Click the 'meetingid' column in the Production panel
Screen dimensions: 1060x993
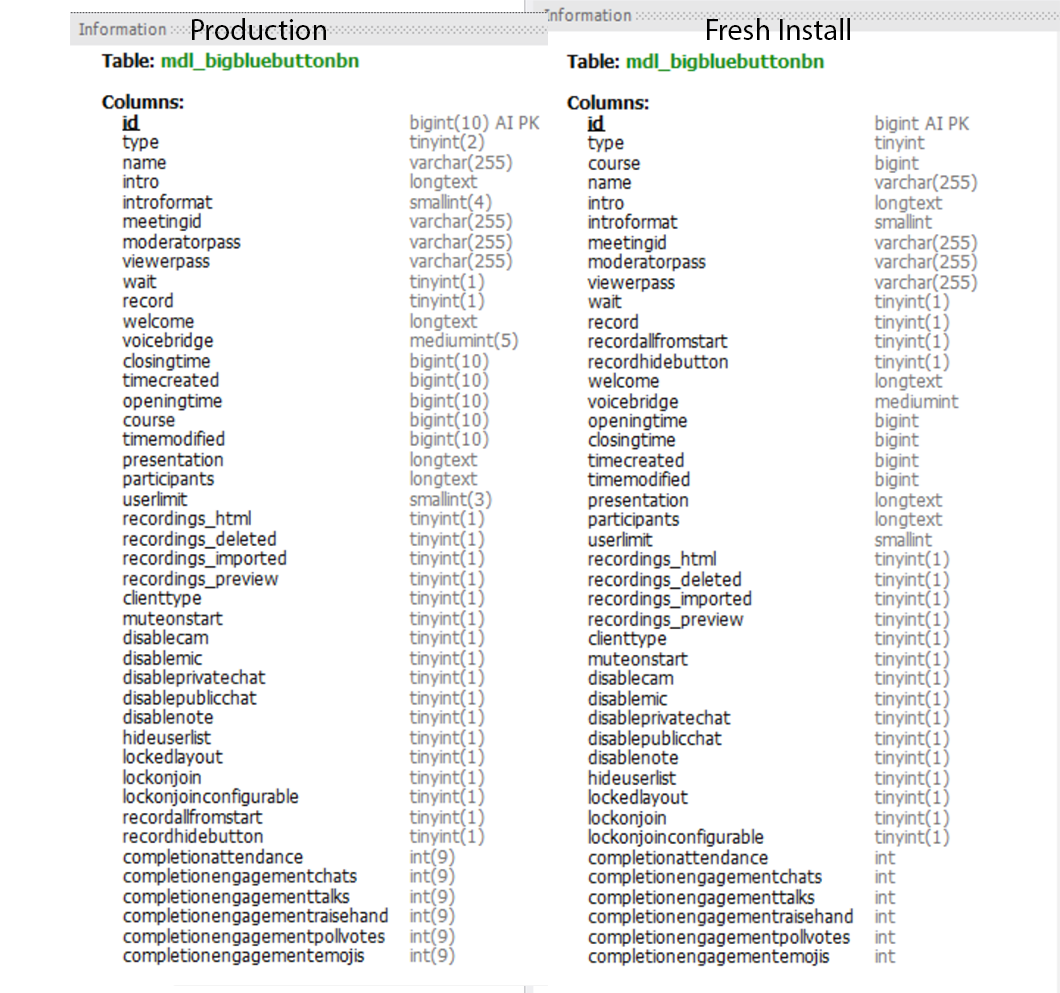click(x=162, y=222)
